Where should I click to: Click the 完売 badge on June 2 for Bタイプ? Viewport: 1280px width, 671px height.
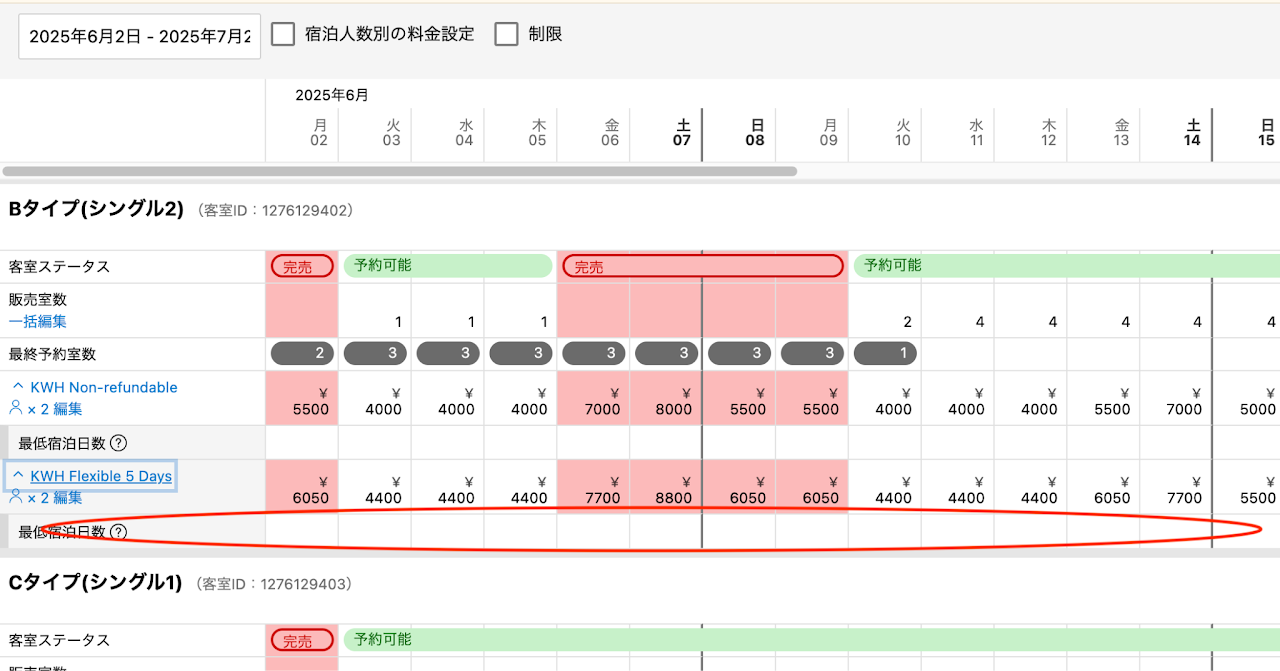(x=302, y=266)
